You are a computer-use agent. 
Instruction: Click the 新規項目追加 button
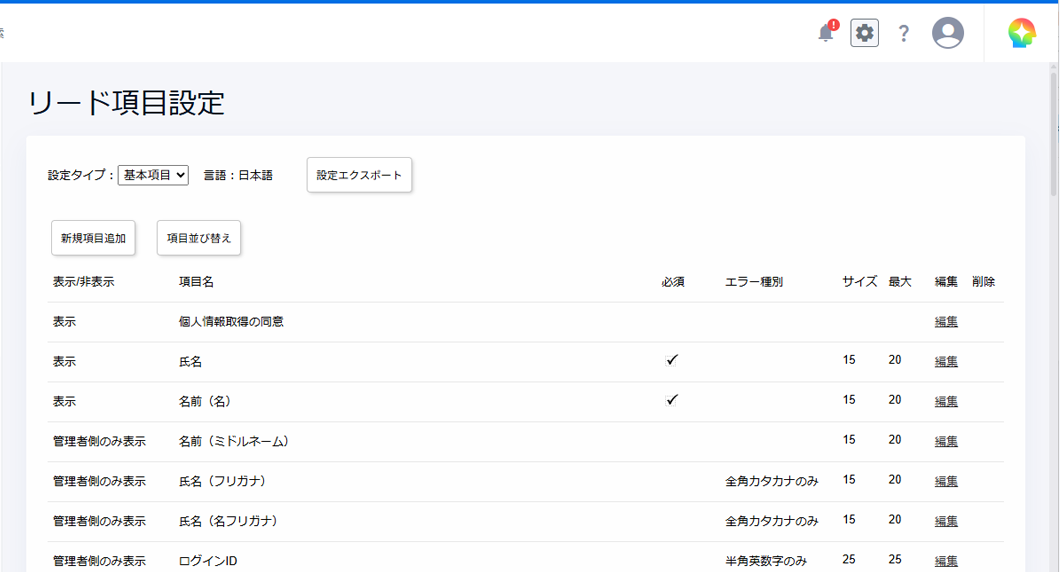93,238
